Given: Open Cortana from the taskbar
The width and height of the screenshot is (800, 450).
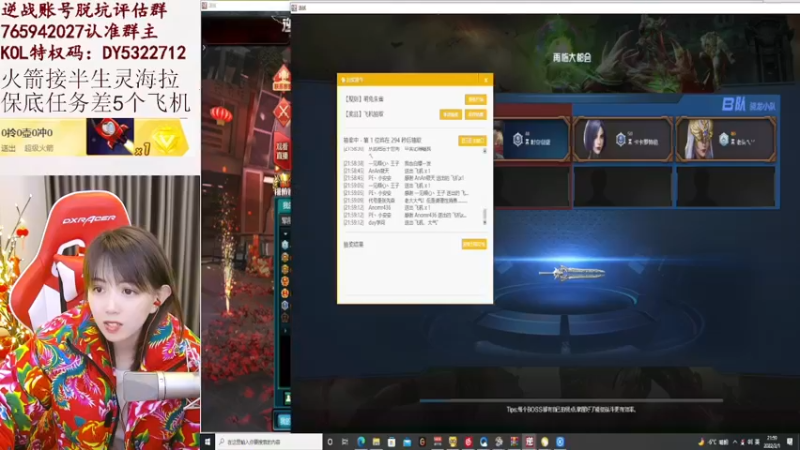Looking at the screenshot, I should (x=330, y=442).
